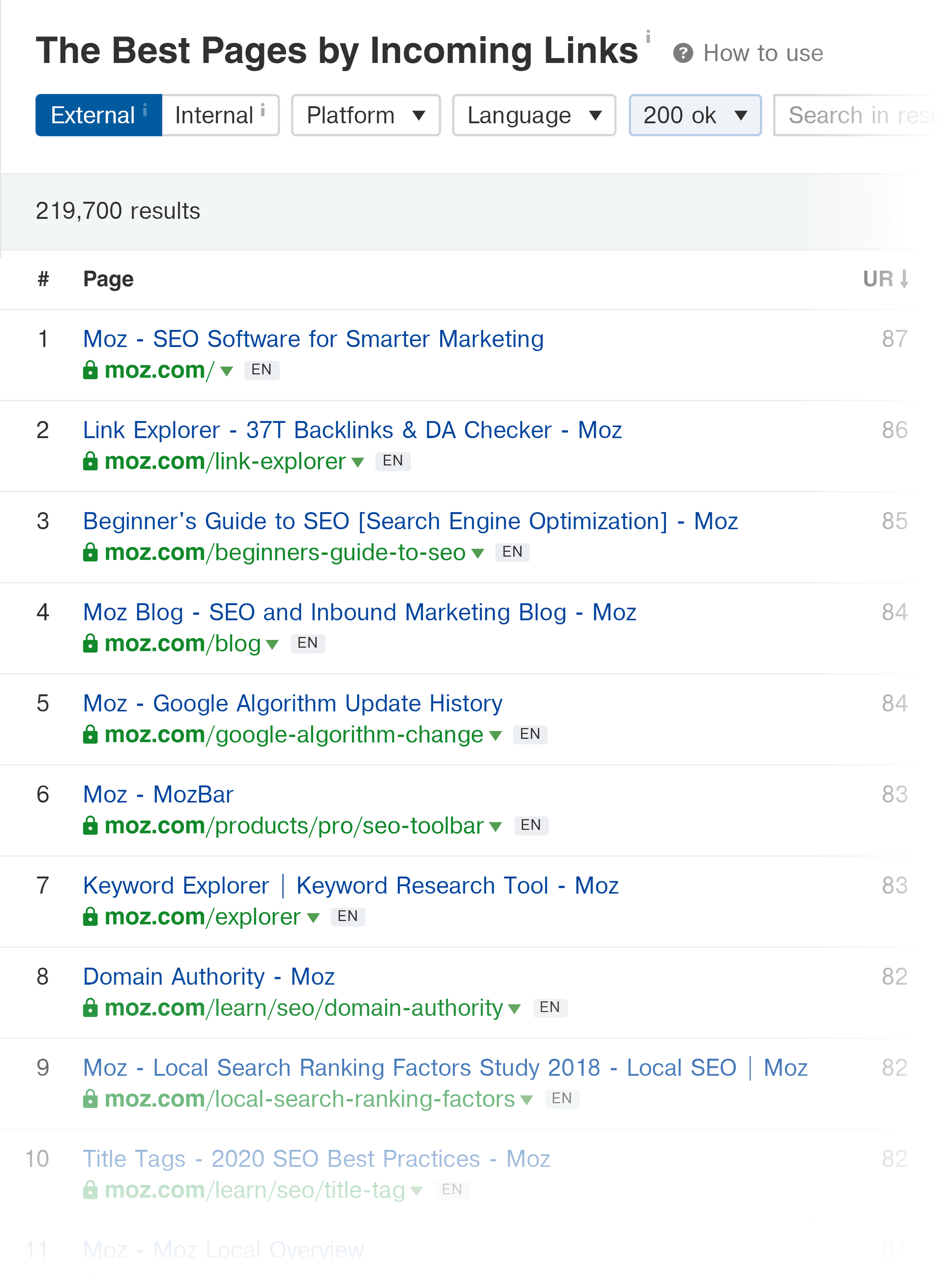The image size is (951, 1288).
Task: Expand the arrow next to moz.com/link-explorer
Action: (x=358, y=462)
